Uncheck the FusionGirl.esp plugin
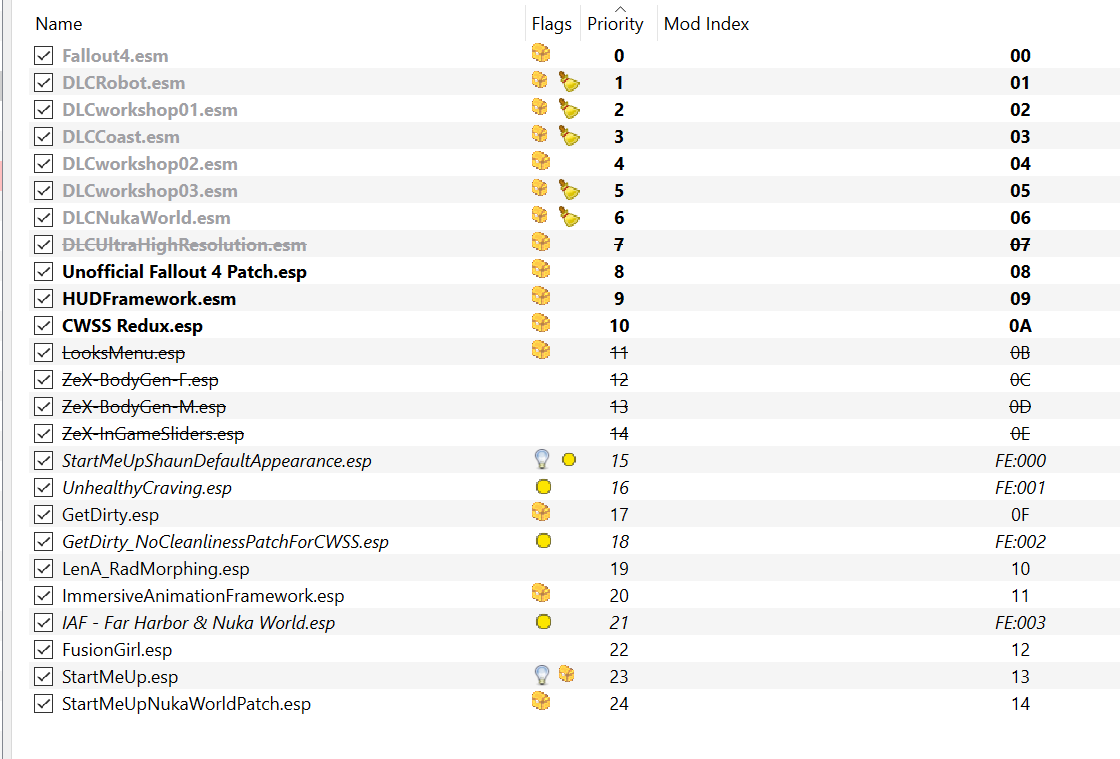1120x759 pixels. click(44, 650)
